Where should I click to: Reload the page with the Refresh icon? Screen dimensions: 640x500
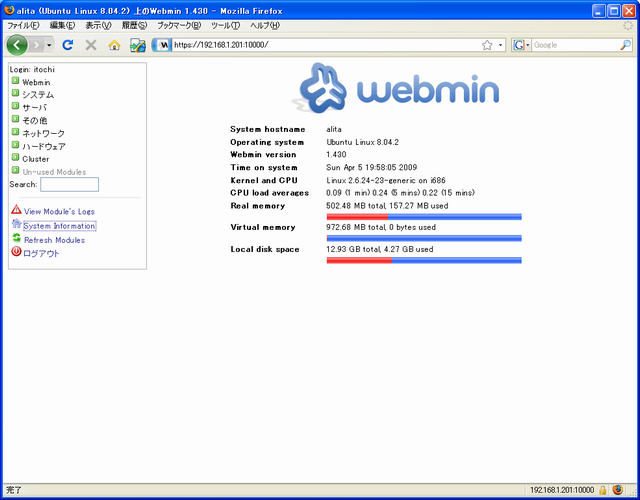tap(68, 45)
